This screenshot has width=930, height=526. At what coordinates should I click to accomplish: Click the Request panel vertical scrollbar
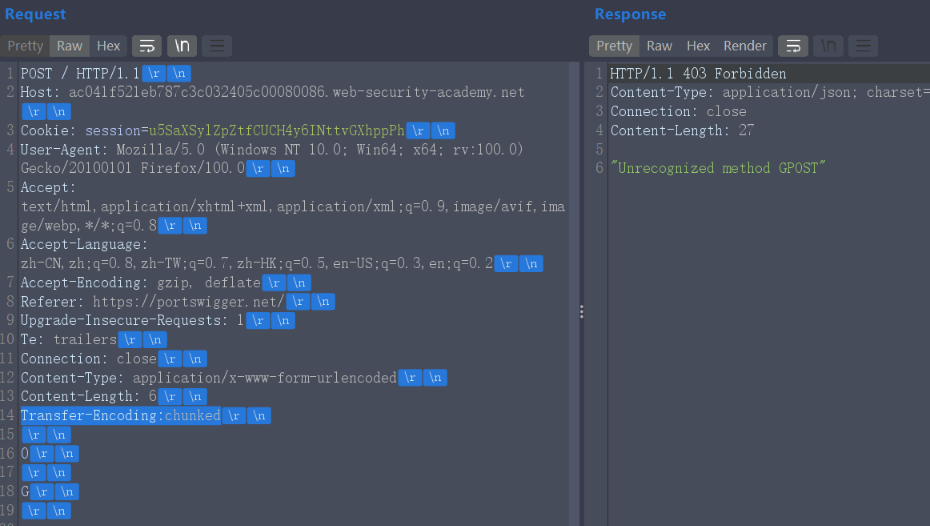click(x=574, y=294)
